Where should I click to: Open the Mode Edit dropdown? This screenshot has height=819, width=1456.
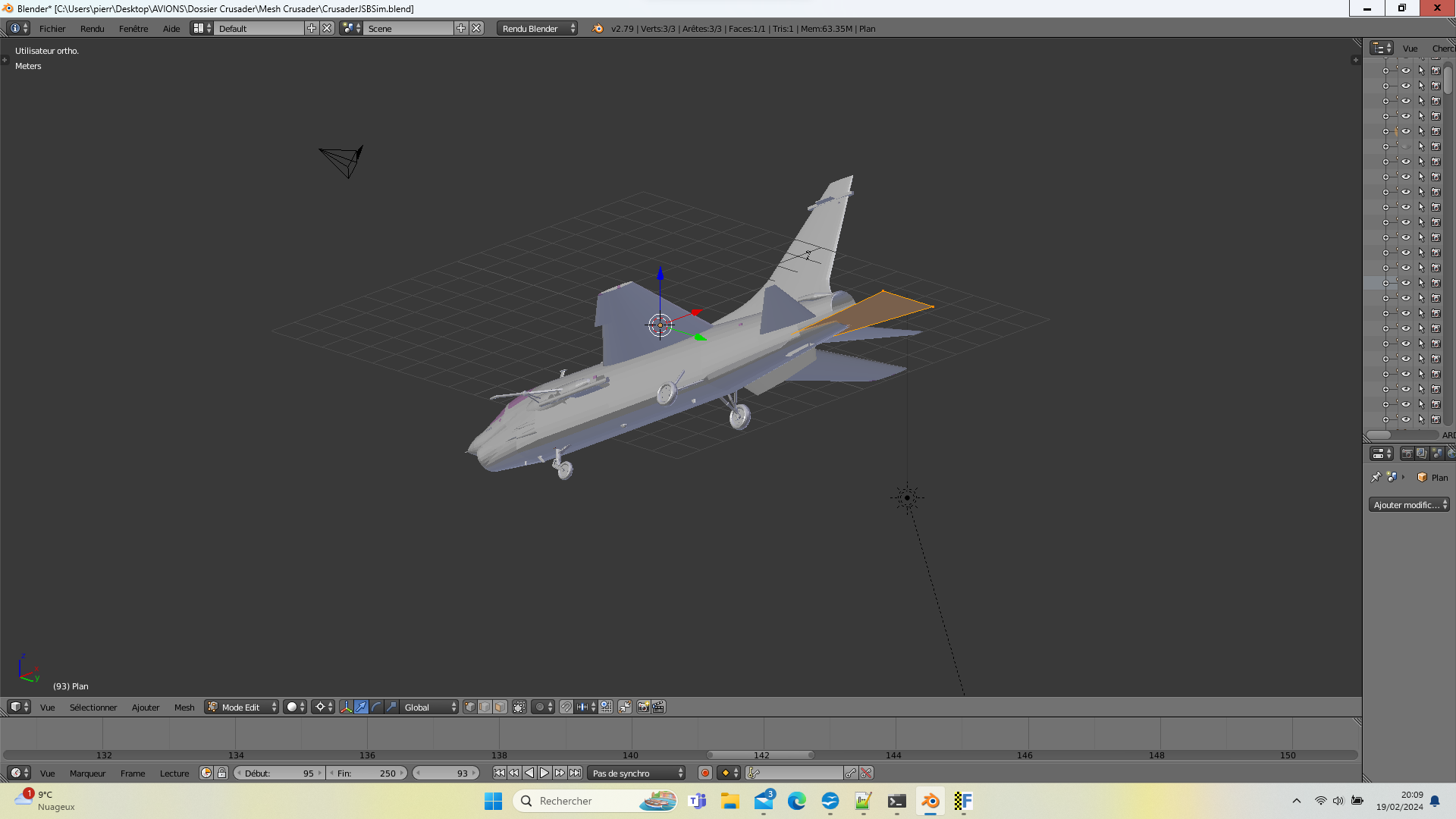[x=242, y=707]
